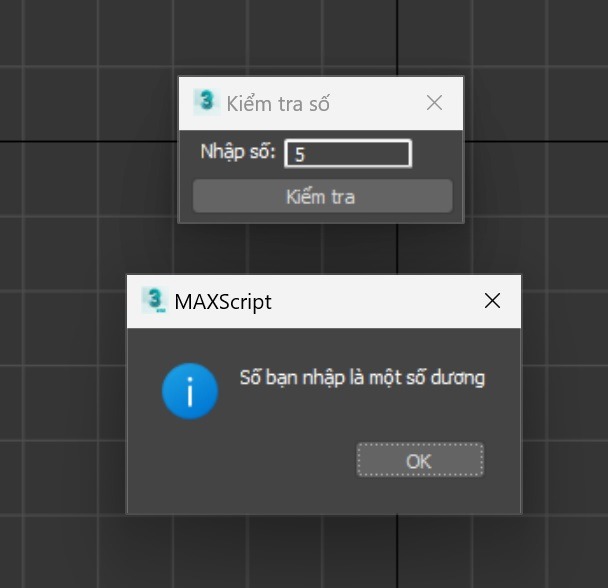Image resolution: width=608 pixels, height=588 pixels.
Task: Click the 3ds Max icon beside Kiểm tra số
Action: tap(206, 102)
